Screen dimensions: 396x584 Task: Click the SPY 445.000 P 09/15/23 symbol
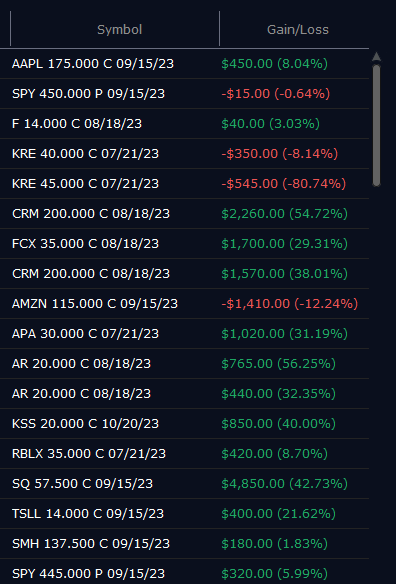pos(88,574)
